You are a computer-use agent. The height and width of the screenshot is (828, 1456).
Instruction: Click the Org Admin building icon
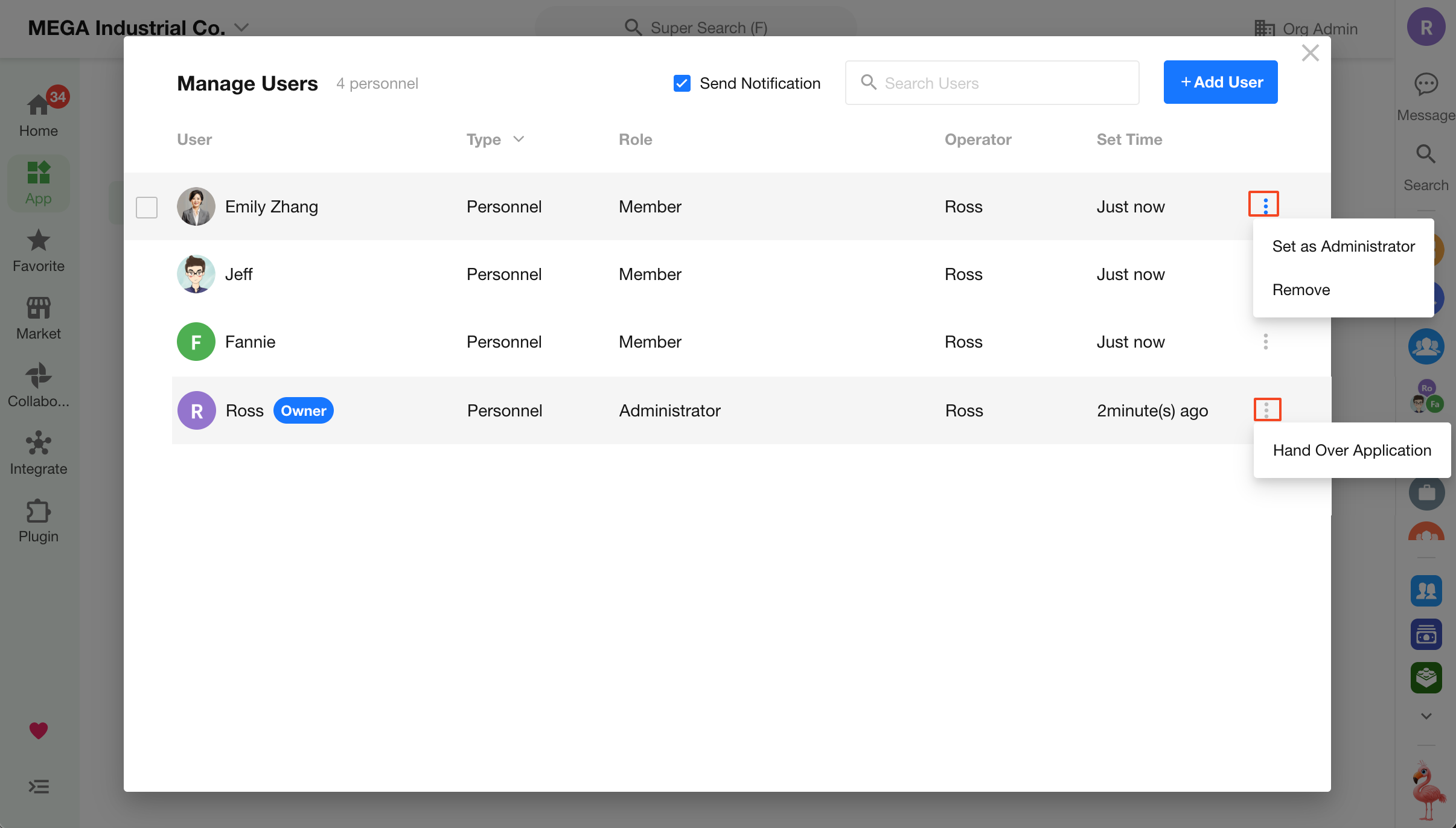coord(1265,28)
